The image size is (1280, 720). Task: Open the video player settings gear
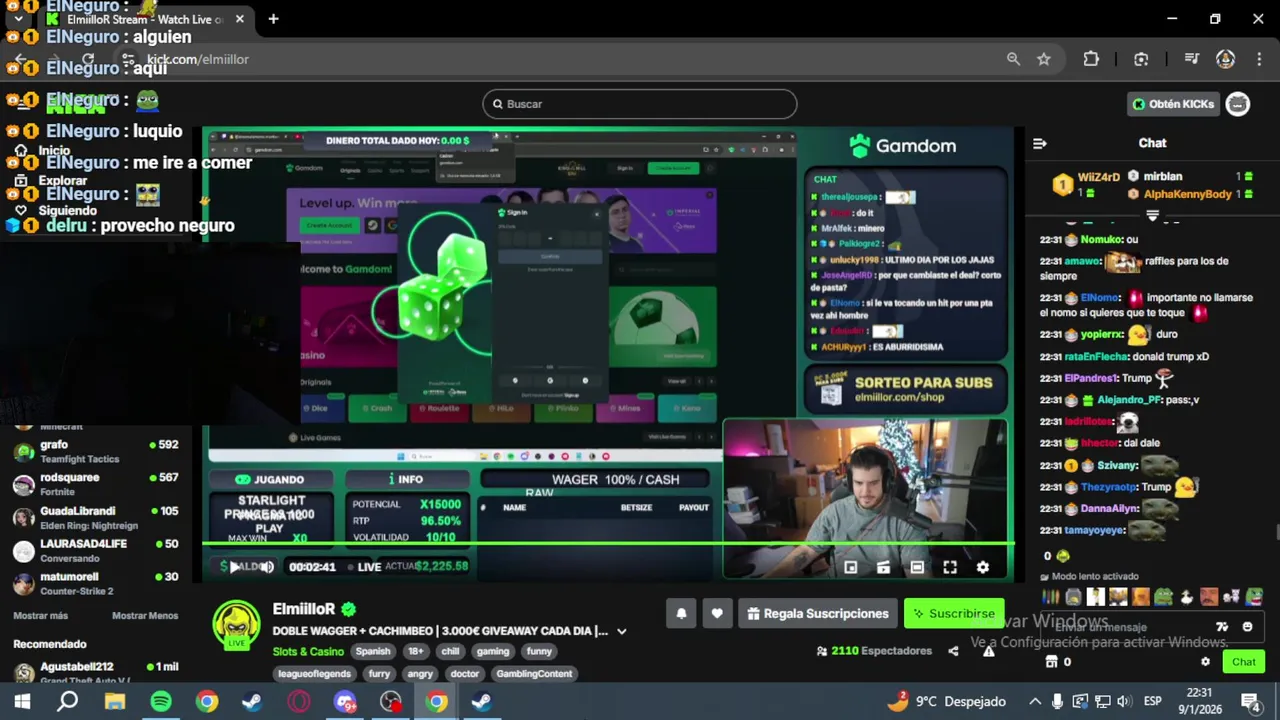(x=983, y=568)
